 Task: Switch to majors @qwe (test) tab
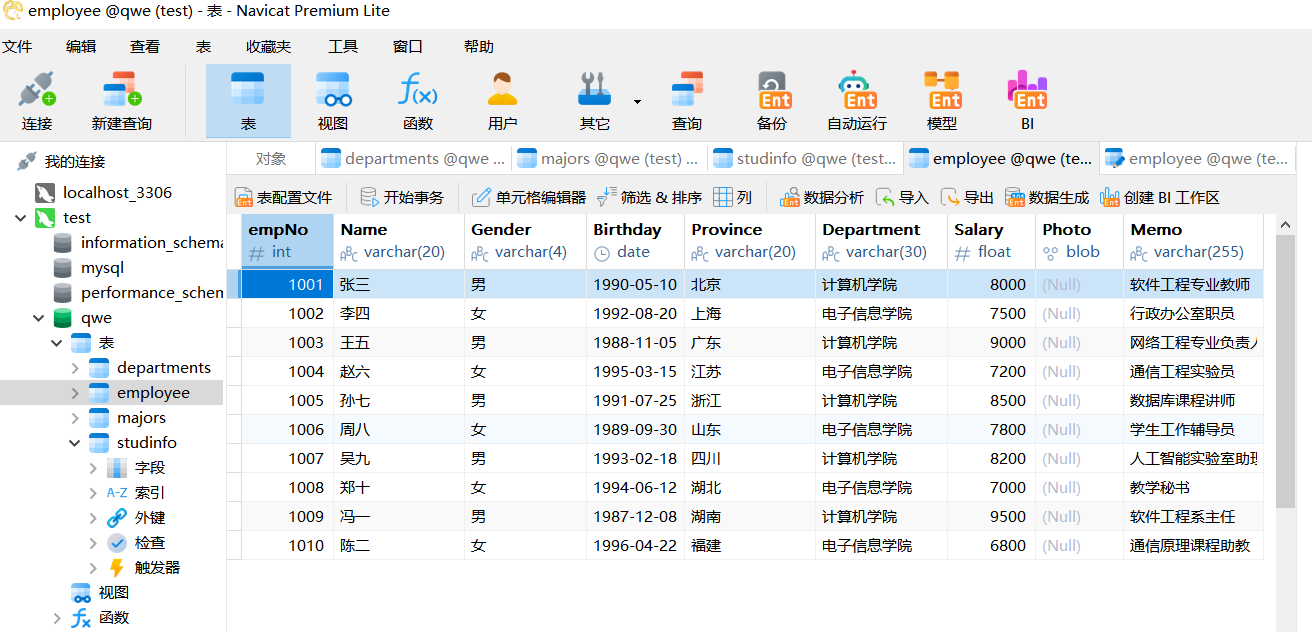[609, 158]
